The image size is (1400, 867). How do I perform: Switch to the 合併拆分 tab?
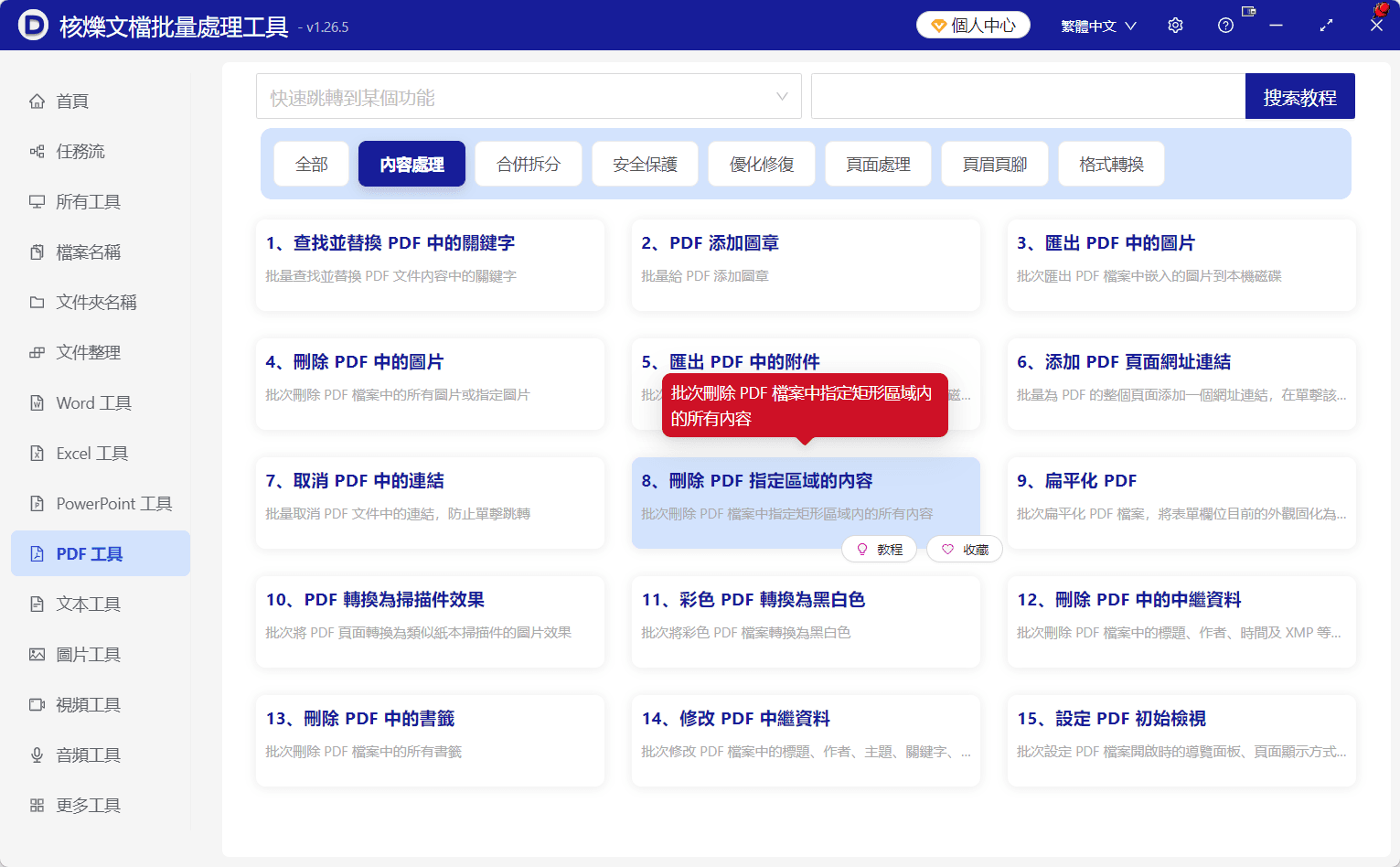point(529,164)
